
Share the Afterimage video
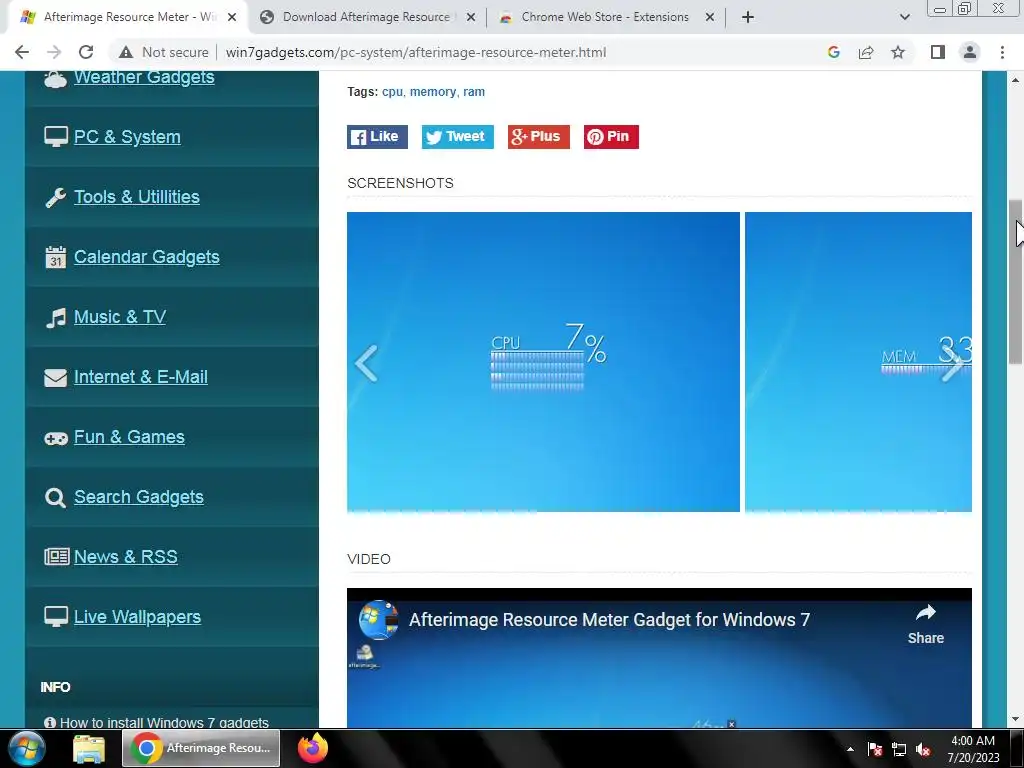click(x=925, y=625)
